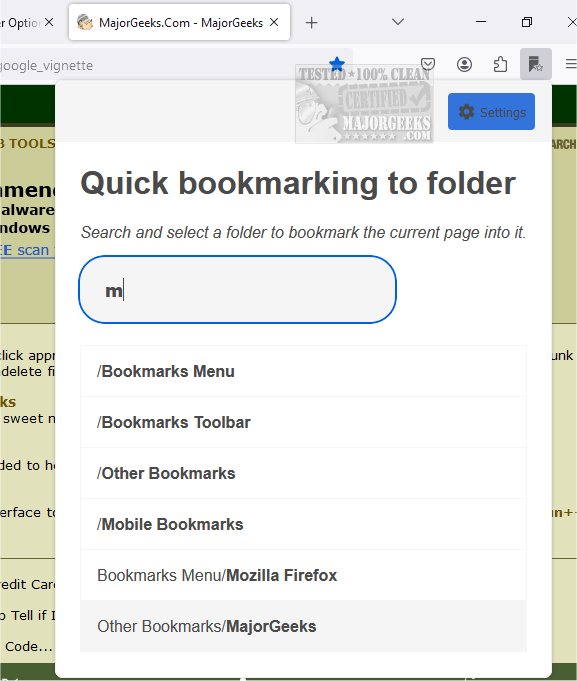Click the blue bookmark star icon
The width and height of the screenshot is (577, 681).
coord(336,64)
